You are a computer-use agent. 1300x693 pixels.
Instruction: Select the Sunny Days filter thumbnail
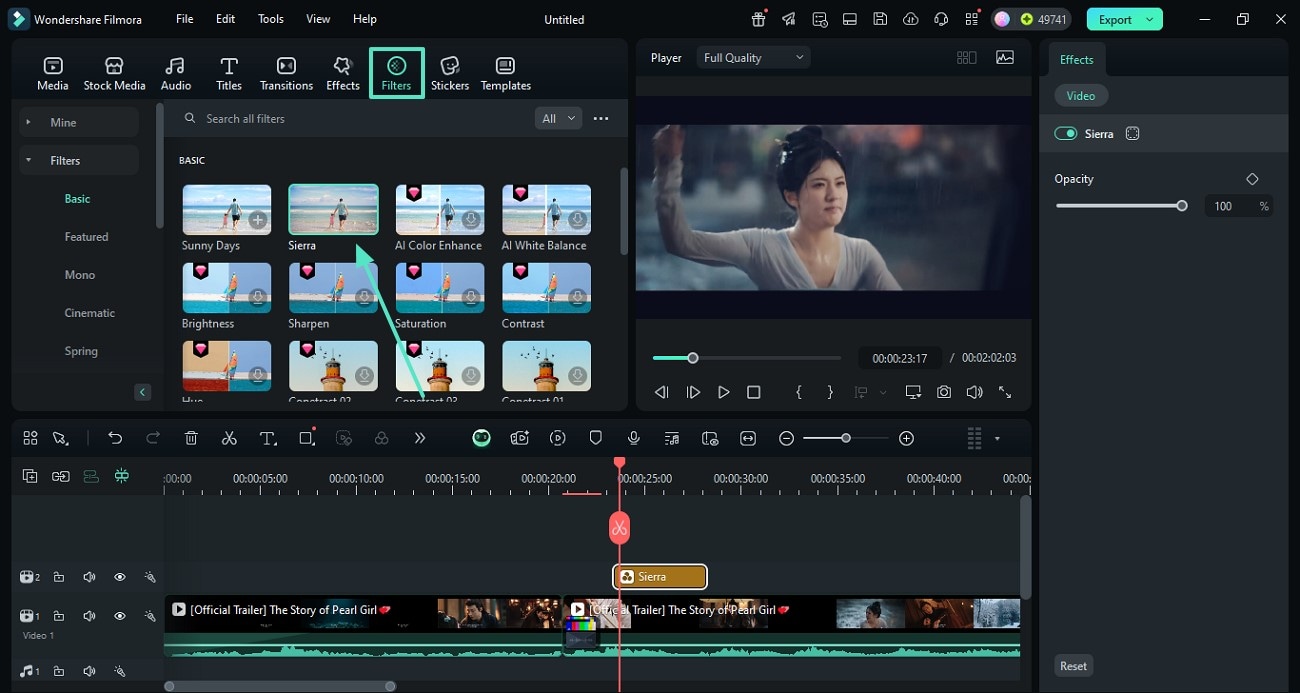click(x=227, y=210)
